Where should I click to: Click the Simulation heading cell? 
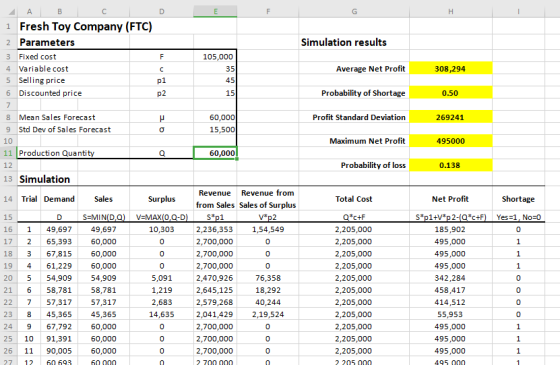(45, 179)
